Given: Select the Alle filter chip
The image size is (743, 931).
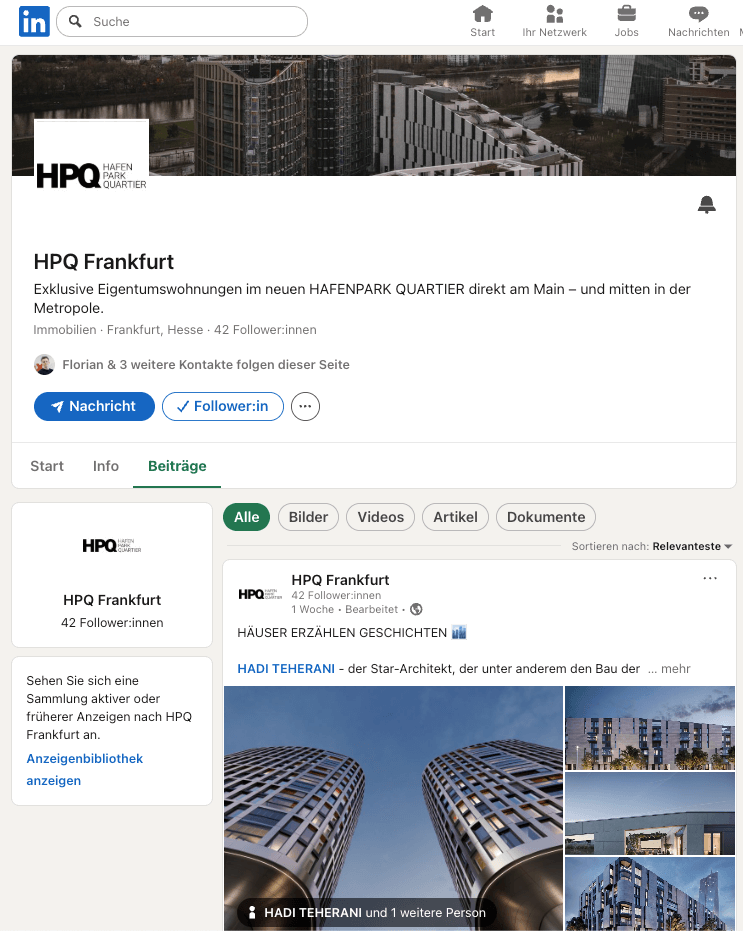Looking at the screenshot, I should click(246, 517).
